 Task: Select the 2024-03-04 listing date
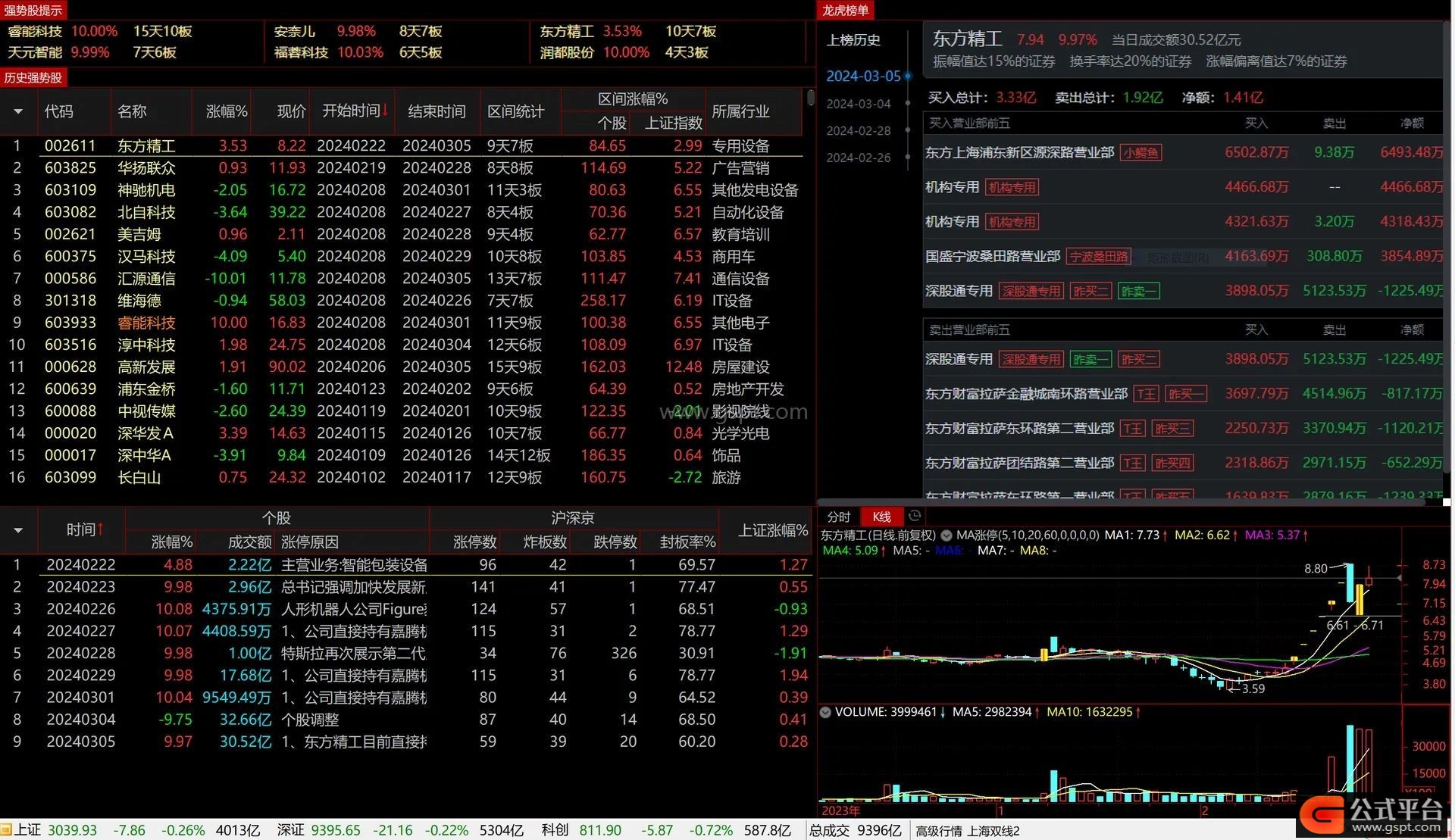(x=859, y=104)
